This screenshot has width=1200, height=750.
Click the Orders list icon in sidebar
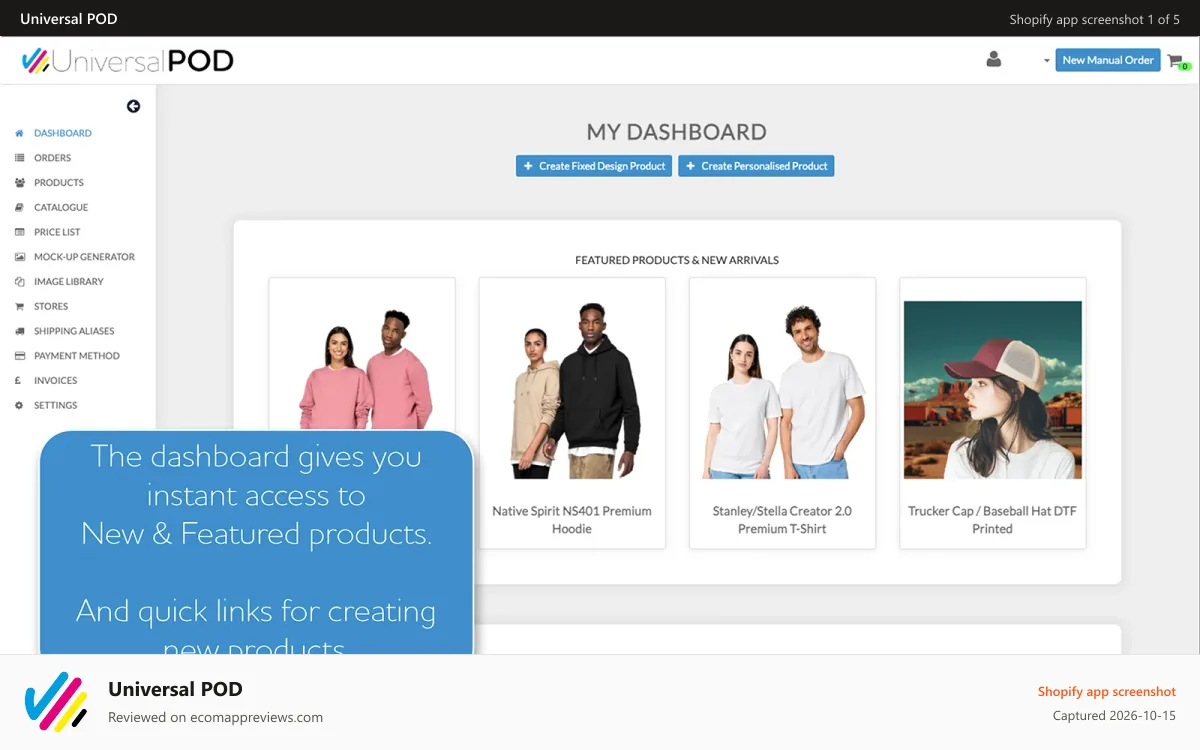point(19,158)
